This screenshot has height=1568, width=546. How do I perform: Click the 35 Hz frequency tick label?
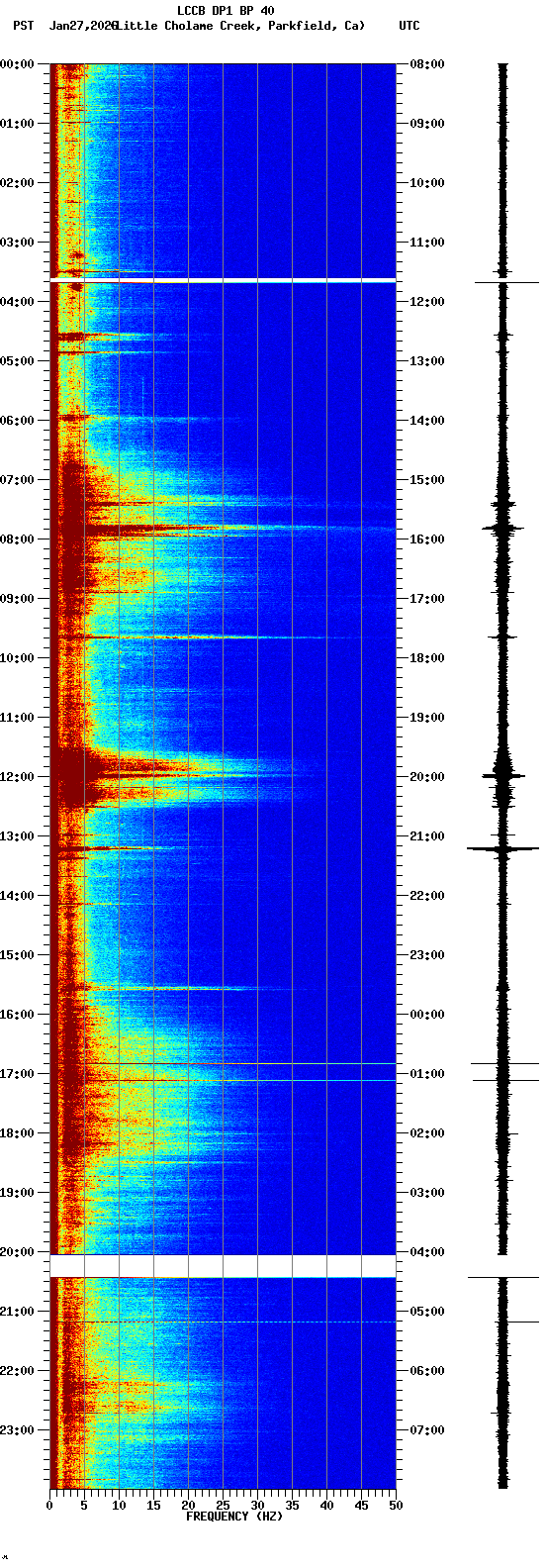point(292,1506)
